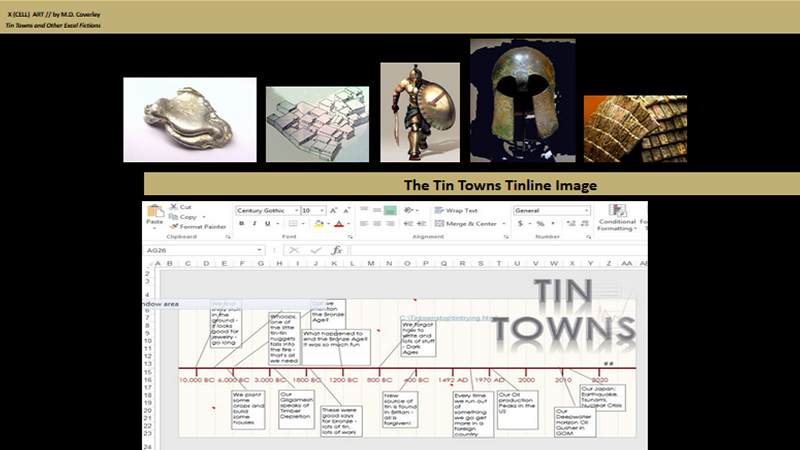800x450 pixels.
Task: Align text right
Action: pyautogui.click(x=390, y=223)
